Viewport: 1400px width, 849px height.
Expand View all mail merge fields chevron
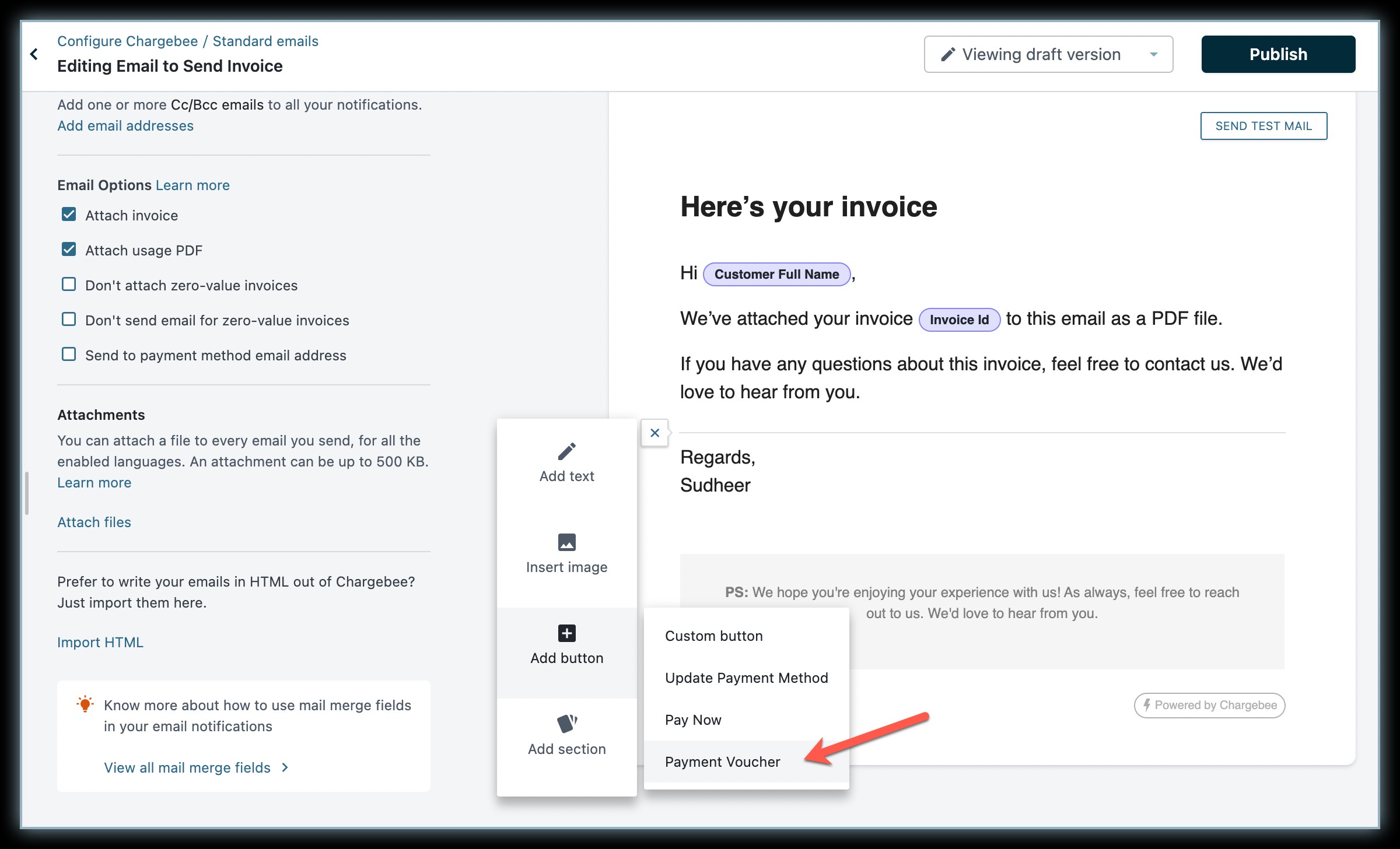tap(285, 767)
